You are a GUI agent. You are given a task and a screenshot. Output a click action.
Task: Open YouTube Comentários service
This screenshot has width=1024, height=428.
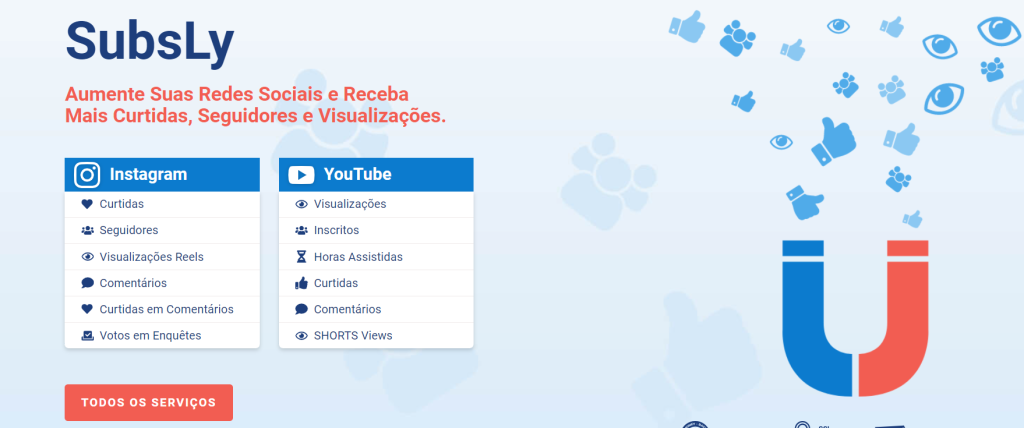click(376, 309)
